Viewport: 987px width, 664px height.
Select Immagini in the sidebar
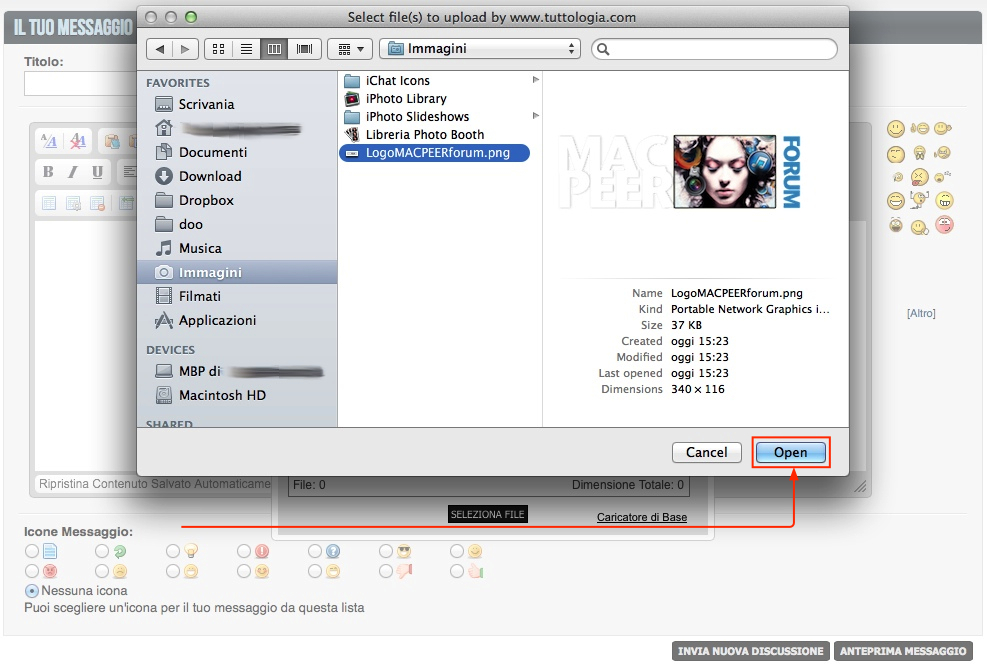pos(237,272)
